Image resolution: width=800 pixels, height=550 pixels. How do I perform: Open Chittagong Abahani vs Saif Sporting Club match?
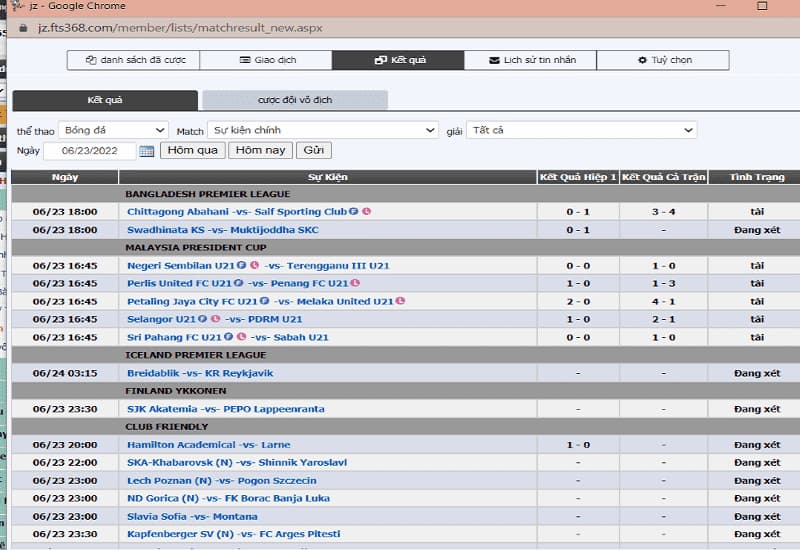(237, 211)
